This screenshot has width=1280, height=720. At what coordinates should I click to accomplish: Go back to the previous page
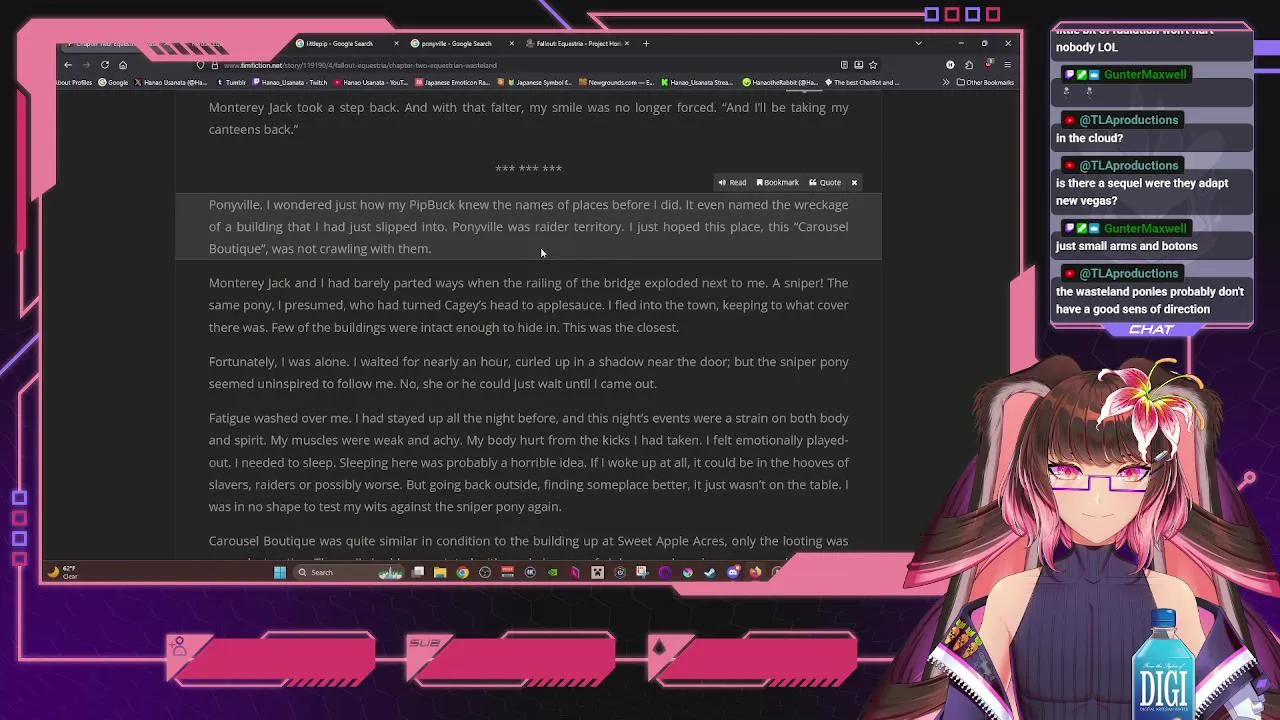point(68,65)
